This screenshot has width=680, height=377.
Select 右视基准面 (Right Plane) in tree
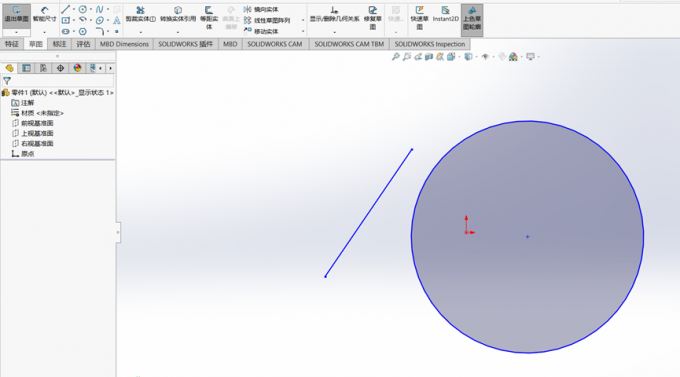pyautogui.click(x=33, y=144)
